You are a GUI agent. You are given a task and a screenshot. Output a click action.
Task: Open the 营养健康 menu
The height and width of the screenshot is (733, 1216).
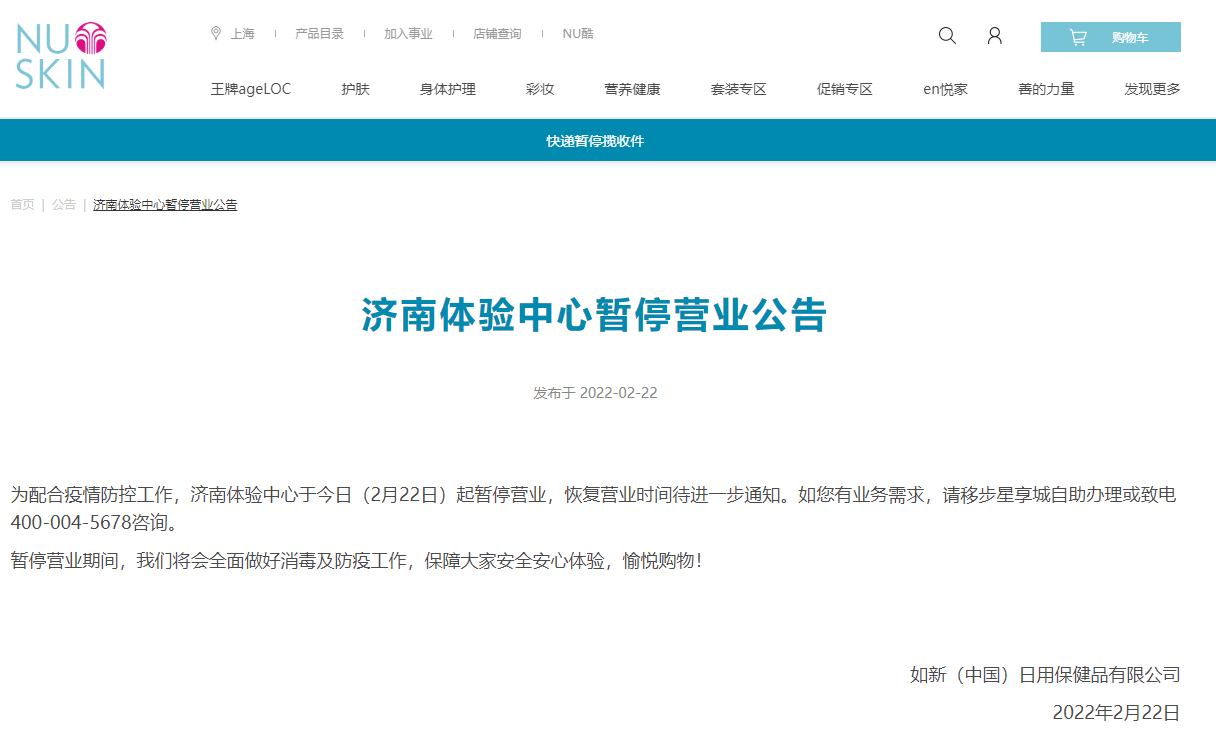pos(632,88)
